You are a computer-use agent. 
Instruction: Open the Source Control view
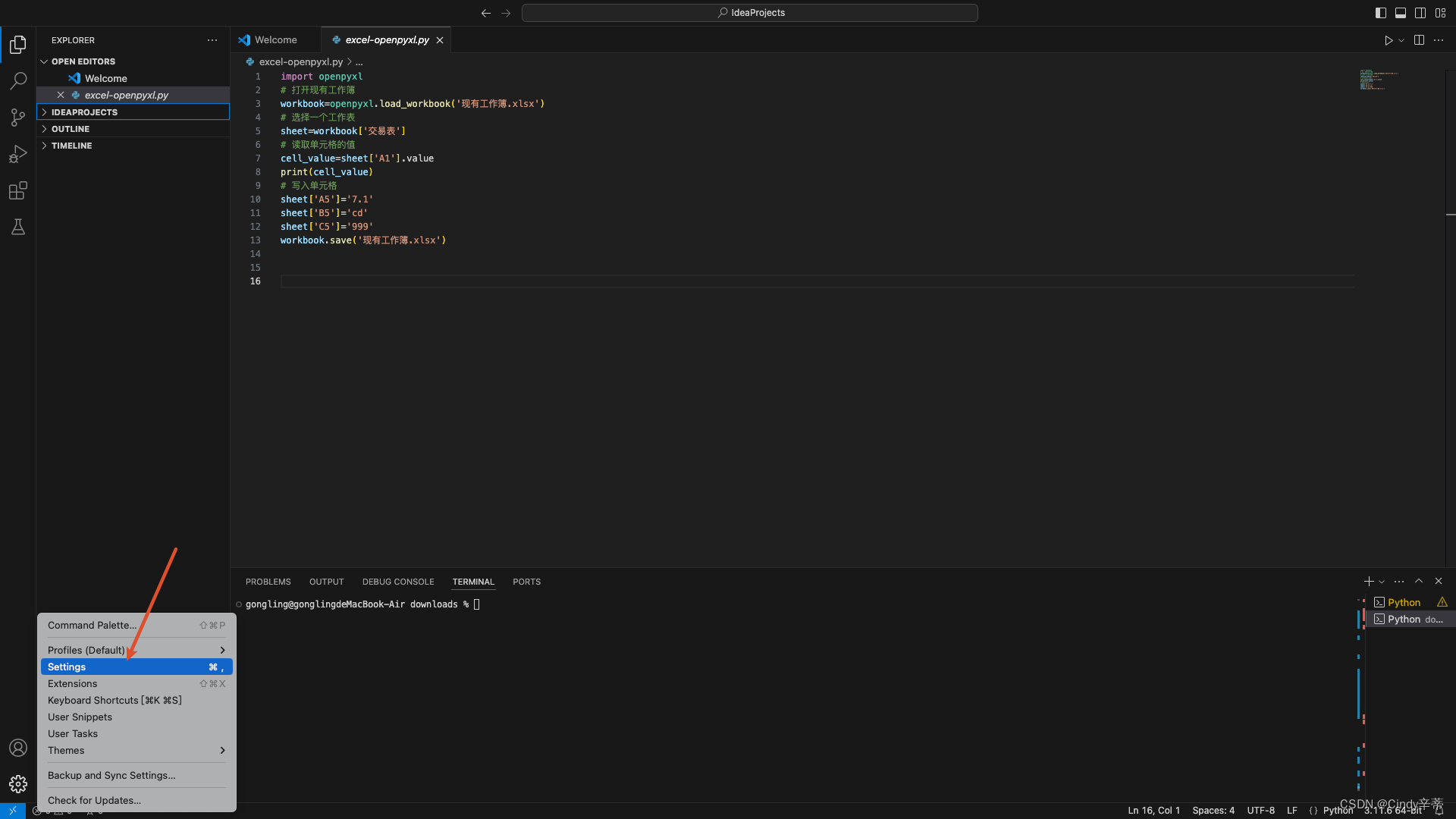(17, 117)
